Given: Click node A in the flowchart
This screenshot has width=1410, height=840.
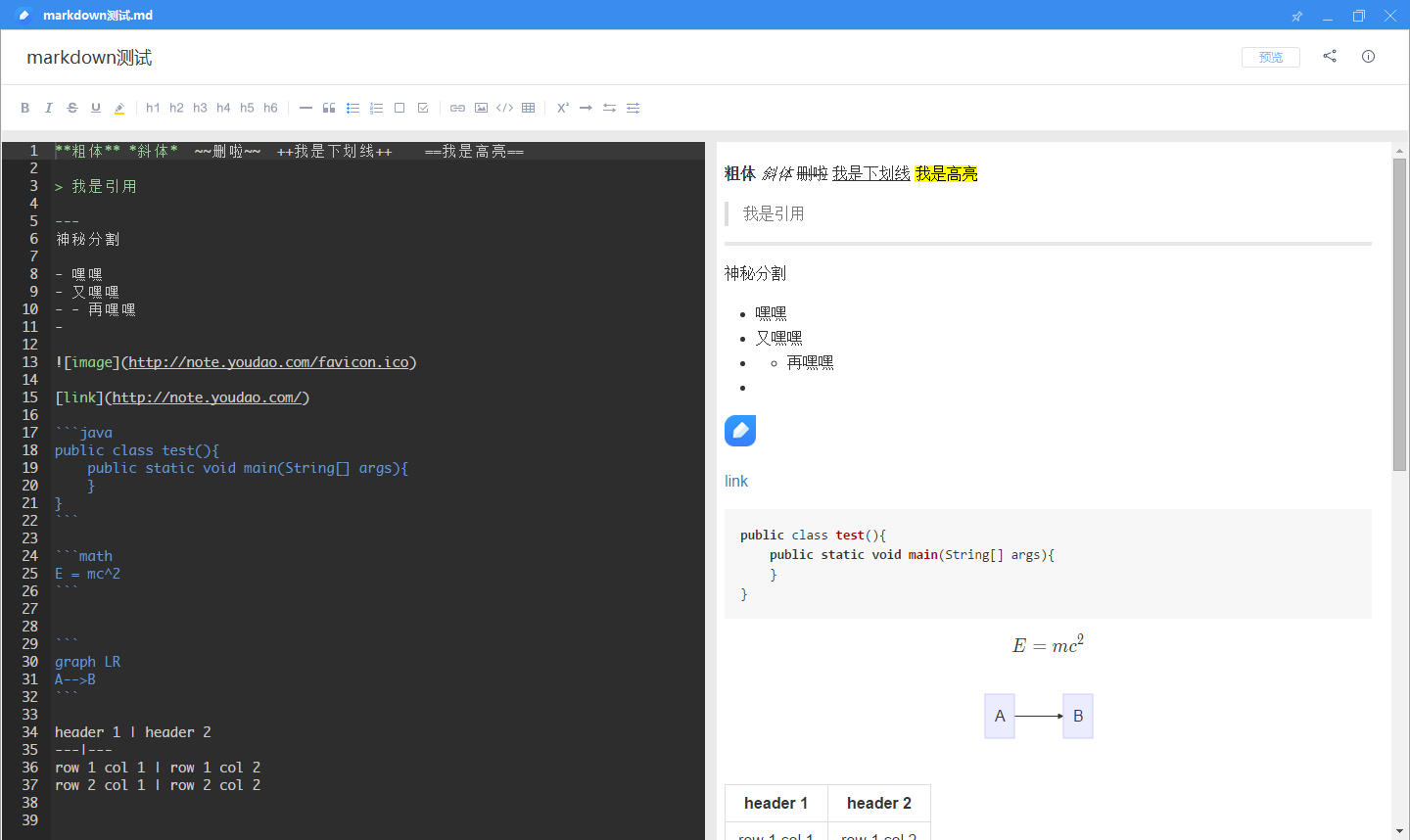Looking at the screenshot, I should (x=1000, y=716).
